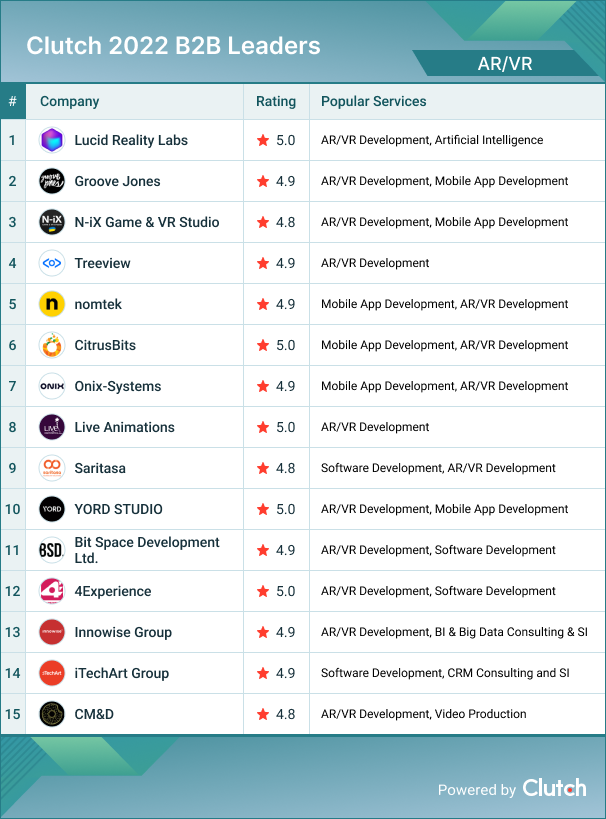Viewport: 606px width, 819px height.
Task: Open the CM&D company name
Action: 94,714
